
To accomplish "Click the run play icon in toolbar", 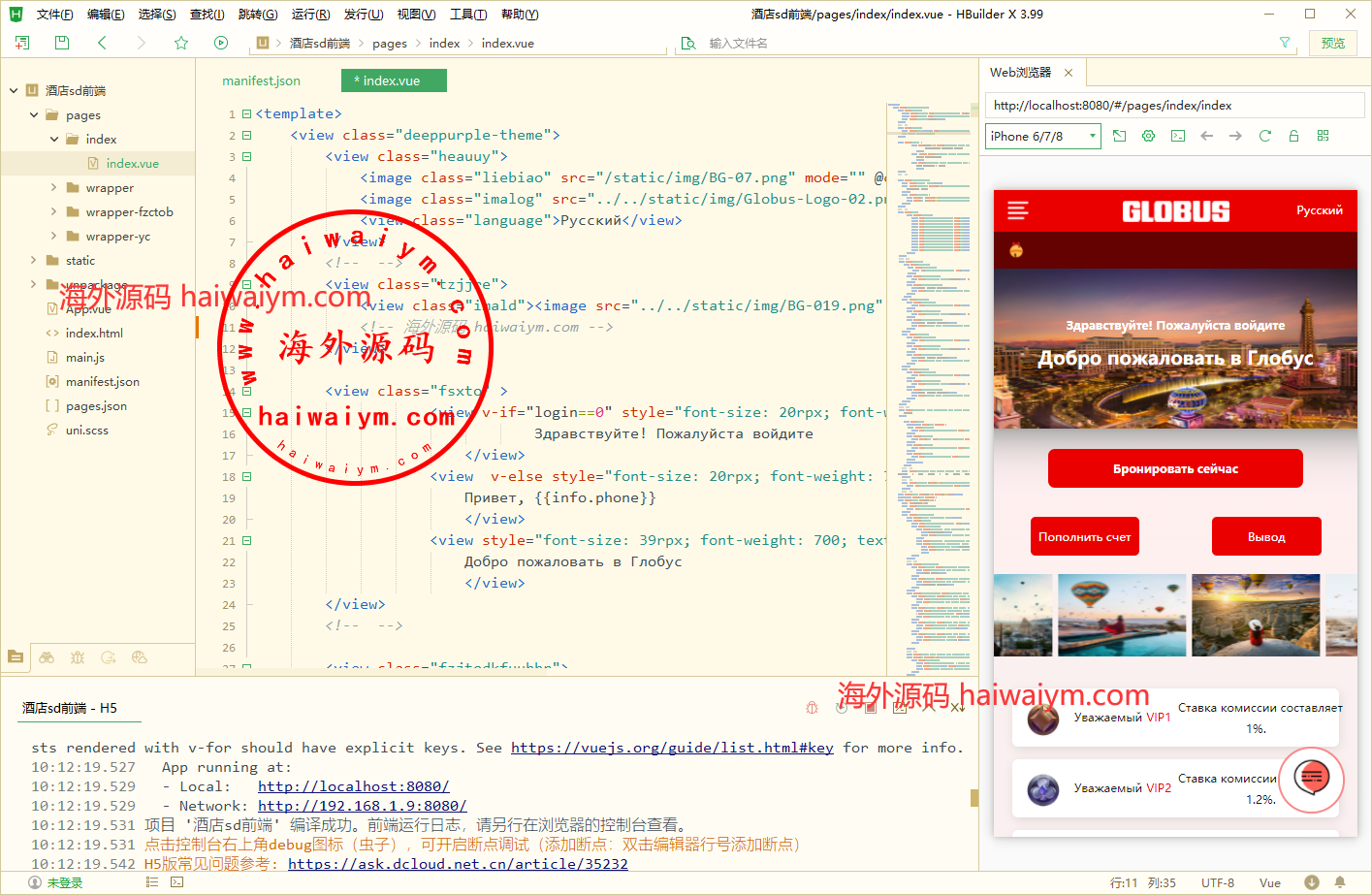I will point(221,43).
